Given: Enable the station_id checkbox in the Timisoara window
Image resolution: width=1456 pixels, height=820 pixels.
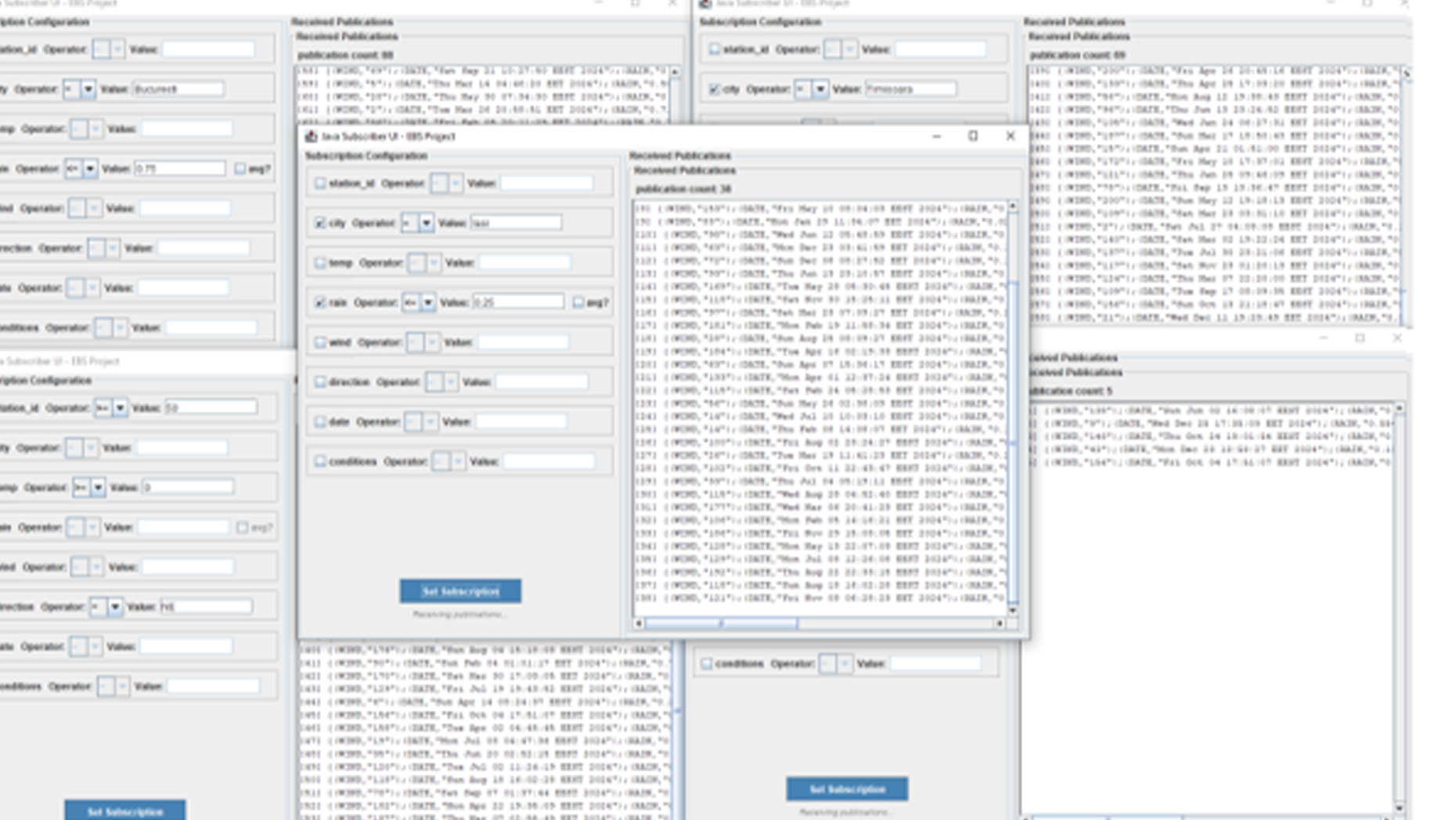Looking at the screenshot, I should point(714,49).
